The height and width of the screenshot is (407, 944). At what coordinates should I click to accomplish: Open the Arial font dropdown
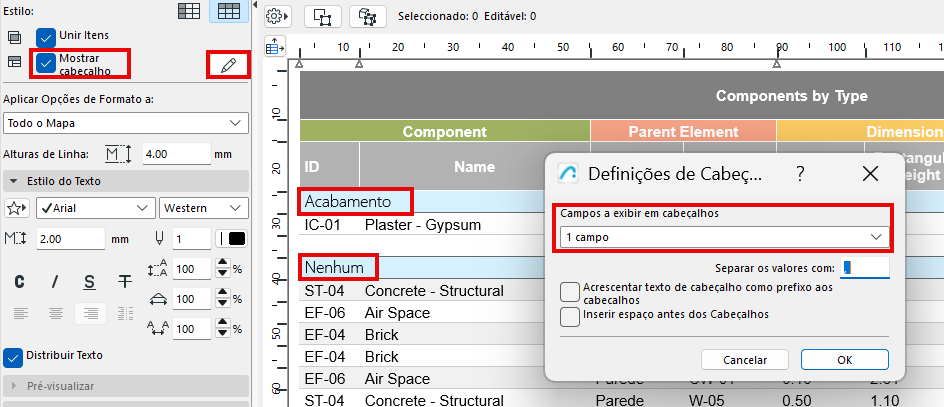pos(94,208)
